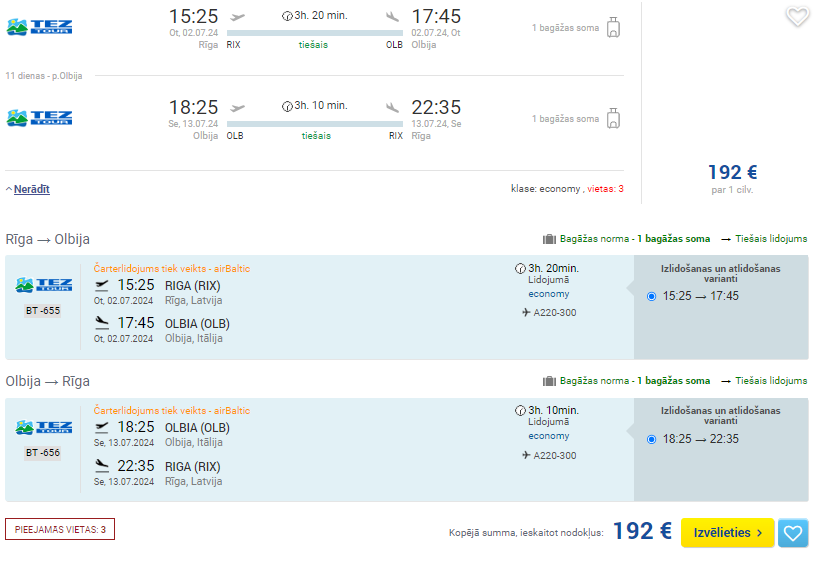Image resolution: width=821 pixels, height=563 pixels.
Task: Select the 18:25 → 22:35 departure option
Action: tap(651, 439)
